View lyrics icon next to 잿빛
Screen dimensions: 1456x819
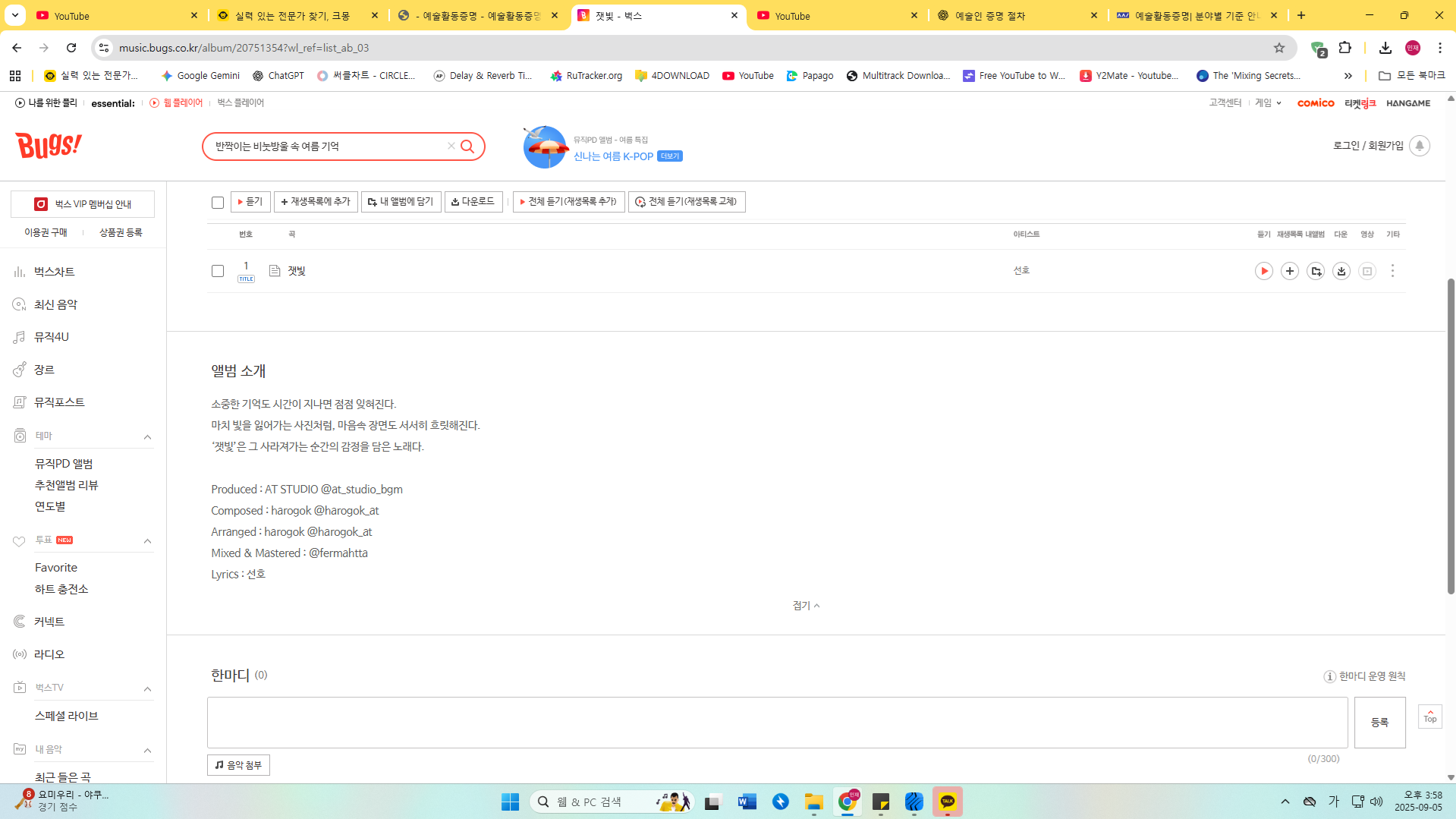275,271
